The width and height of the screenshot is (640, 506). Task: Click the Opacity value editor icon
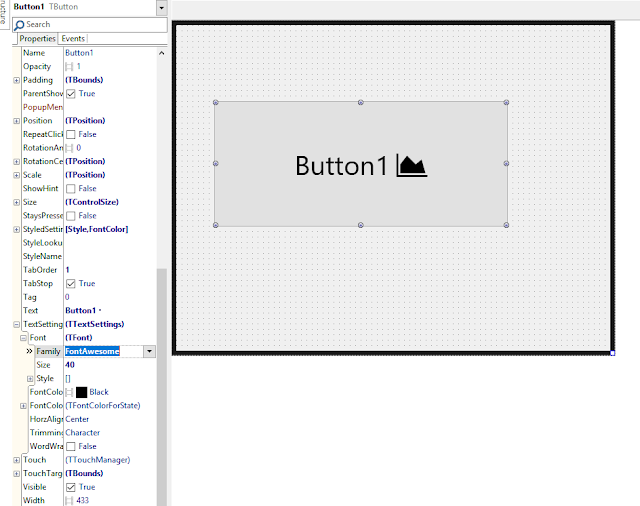pyautogui.click(x=69, y=67)
